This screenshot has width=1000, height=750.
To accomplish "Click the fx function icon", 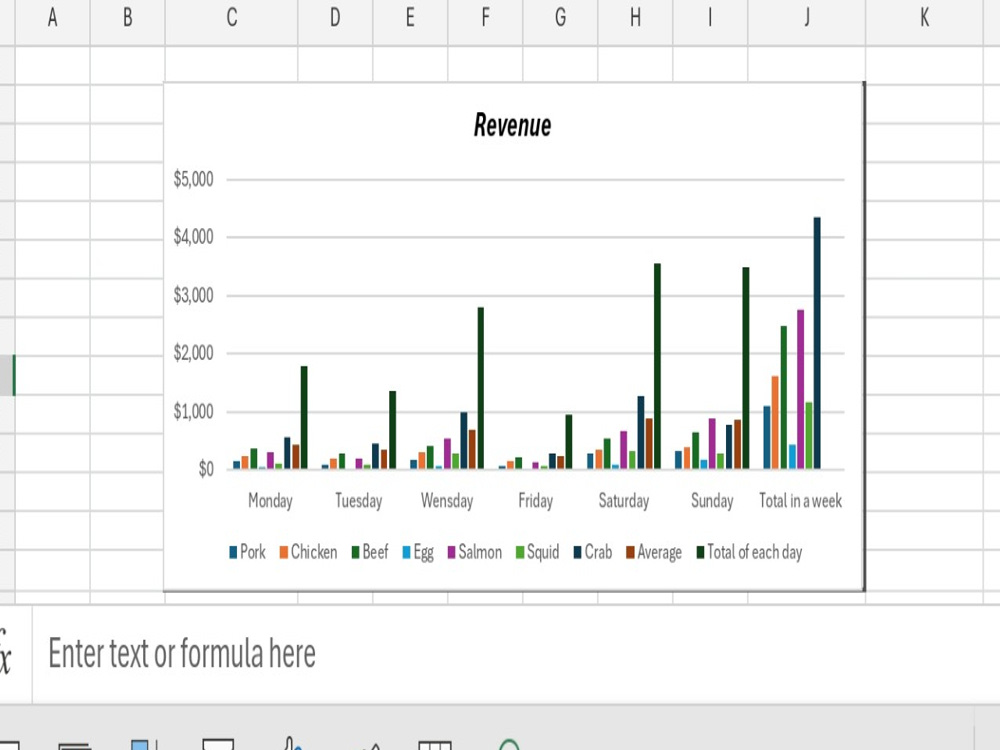I will 5,654.
